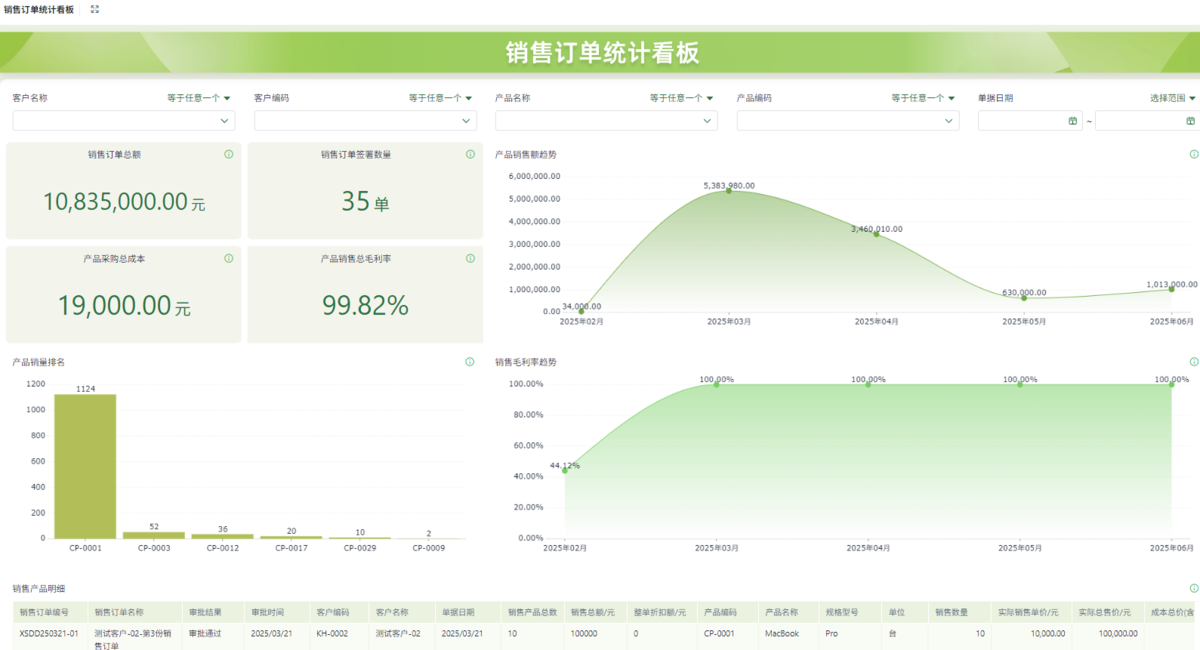The image size is (1200, 650).
Task: Click info icon on 产品销售总毛利率 card
Action: (470, 259)
